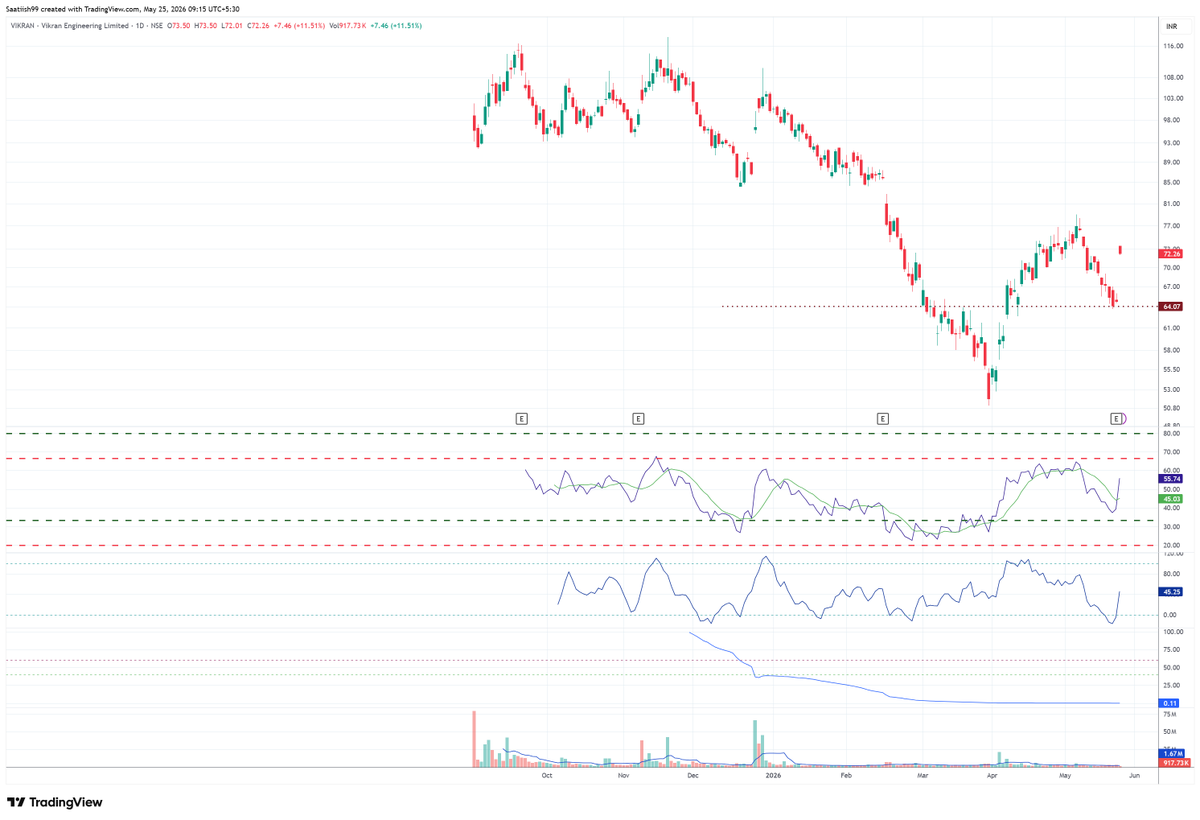Viewport: 1200px width, 820px height.
Task: Open the earnings E marker nearest the Feb label
Action: point(882,419)
